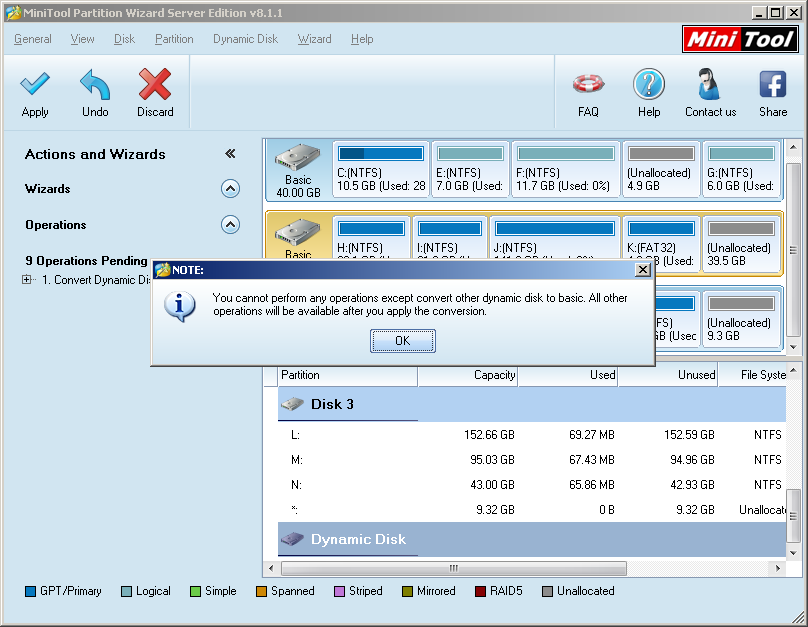Select the F:(NTFS) 11.7 GB partition block
Image resolution: width=808 pixels, height=627 pixels.
coord(565,169)
